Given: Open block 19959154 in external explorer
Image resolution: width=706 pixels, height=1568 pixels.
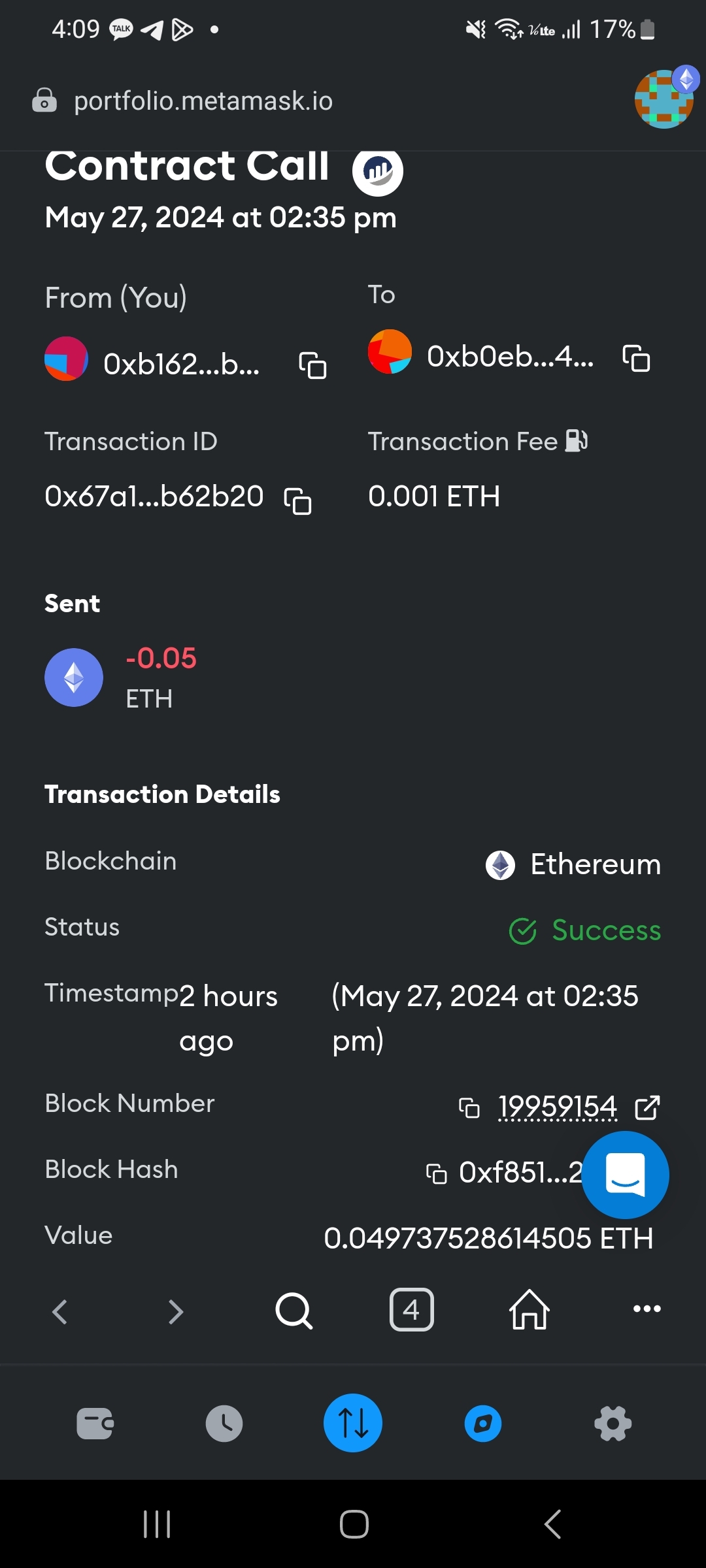Looking at the screenshot, I should pyautogui.click(x=647, y=1107).
